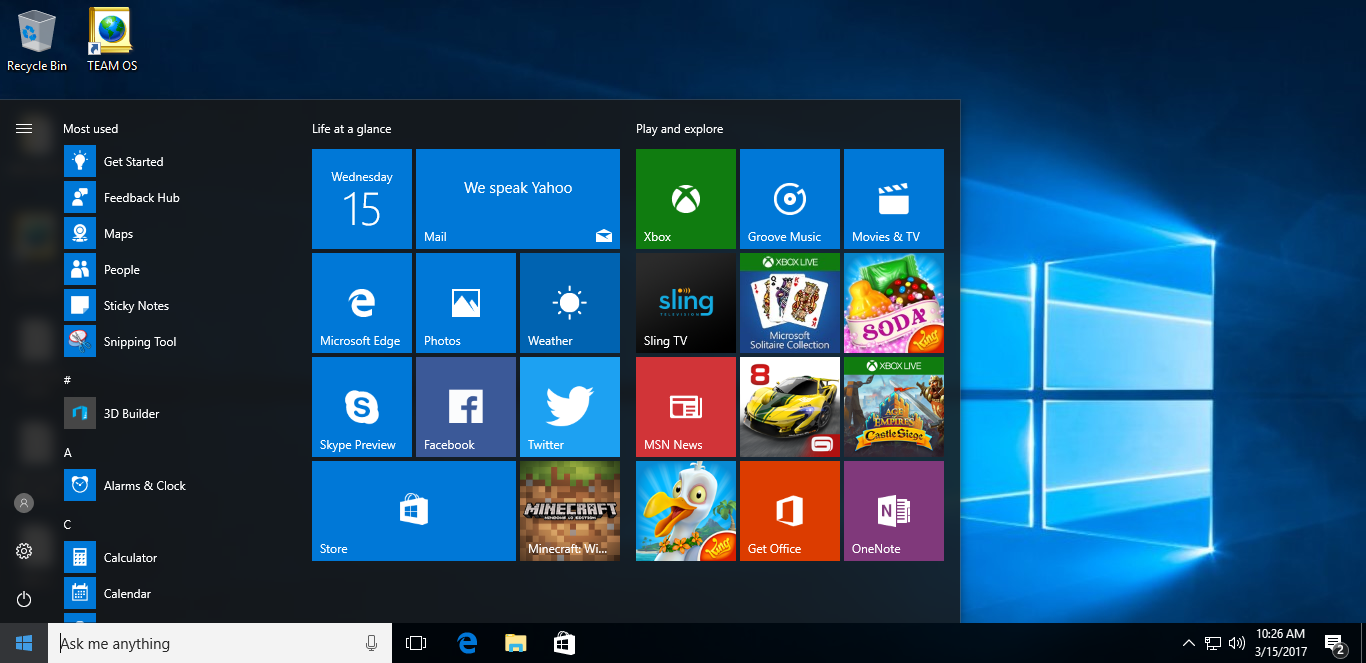
Task: Click the 'C' letter group header
Action: (x=67, y=524)
